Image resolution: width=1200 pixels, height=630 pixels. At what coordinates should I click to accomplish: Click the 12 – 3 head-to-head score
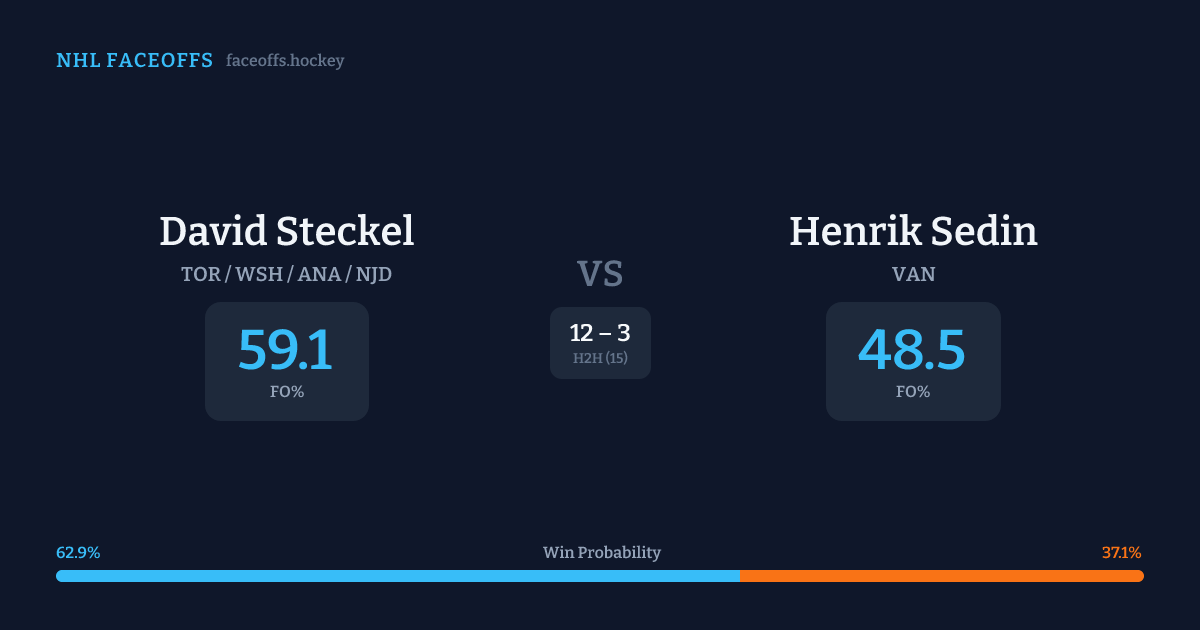point(600,334)
